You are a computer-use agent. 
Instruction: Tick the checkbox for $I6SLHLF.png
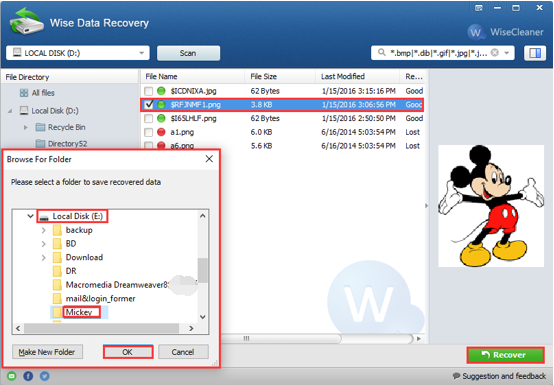click(149, 118)
